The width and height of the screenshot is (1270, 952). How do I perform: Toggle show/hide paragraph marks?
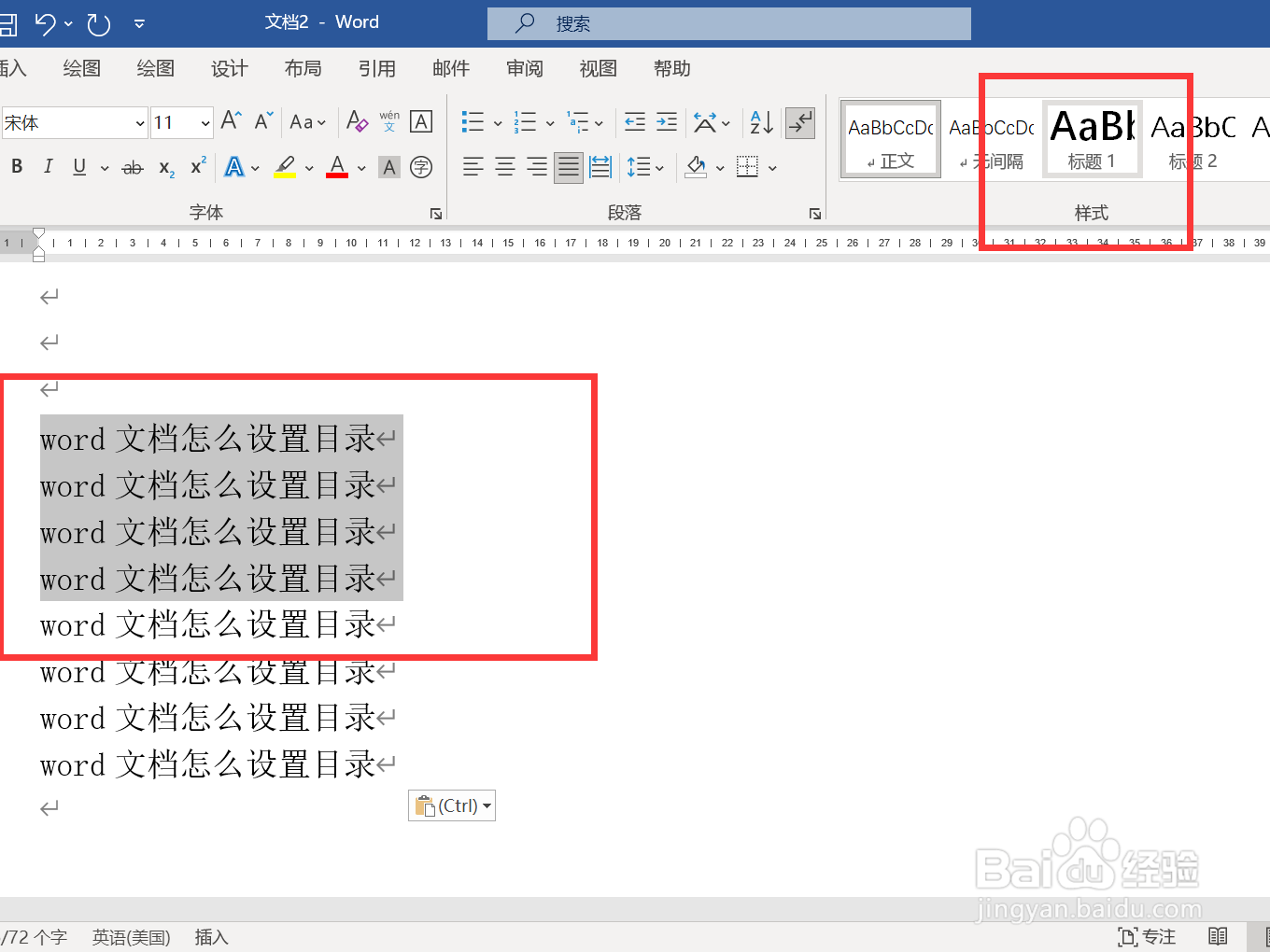800,122
